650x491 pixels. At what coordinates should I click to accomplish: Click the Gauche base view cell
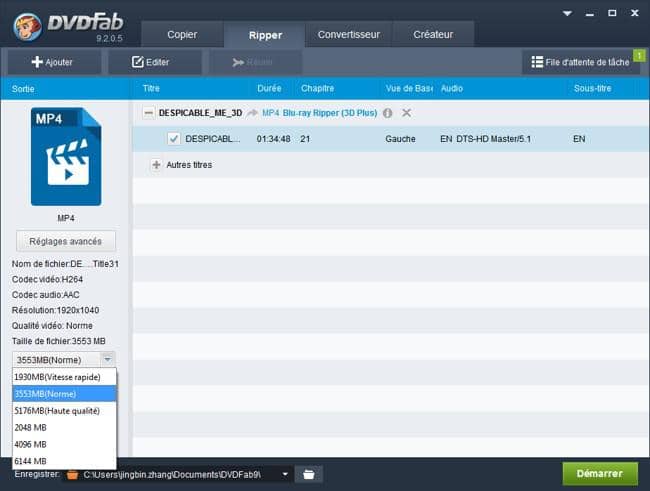coord(400,139)
